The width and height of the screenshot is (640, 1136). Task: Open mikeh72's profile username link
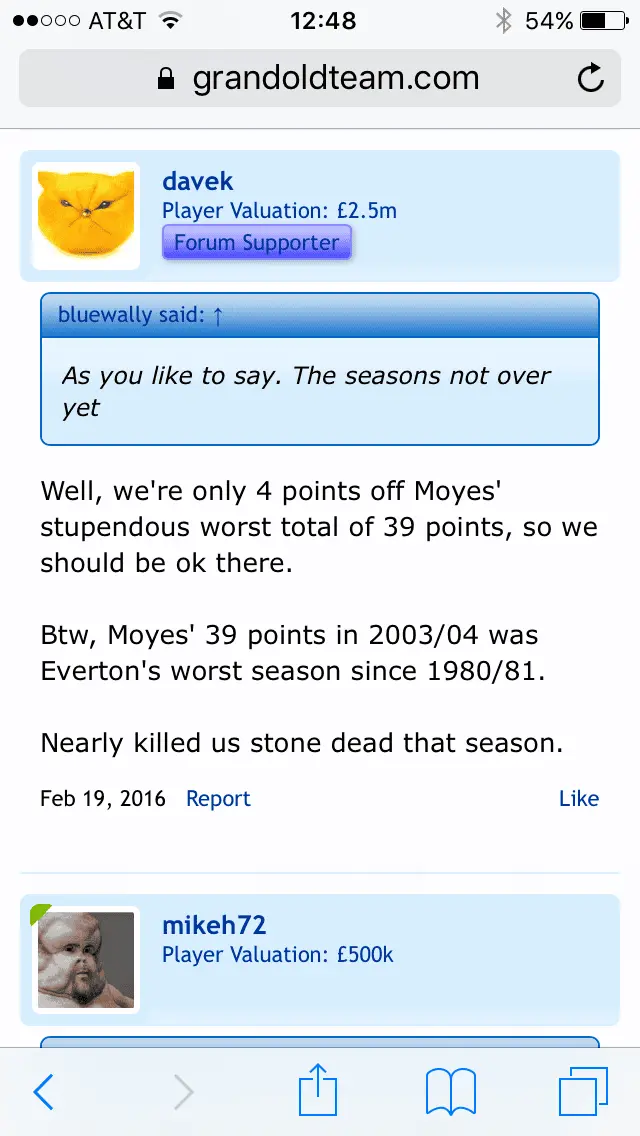[214, 925]
